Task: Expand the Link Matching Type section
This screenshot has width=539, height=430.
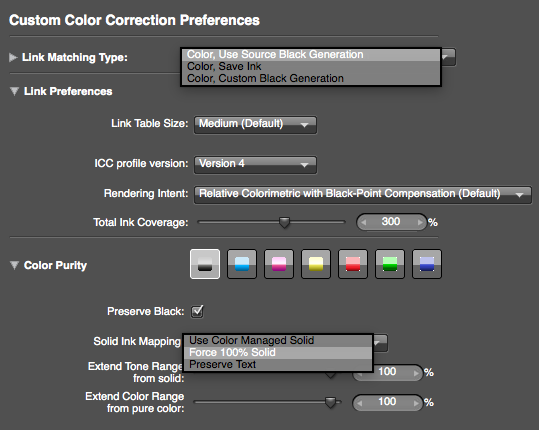Action: pyautogui.click(x=13, y=57)
